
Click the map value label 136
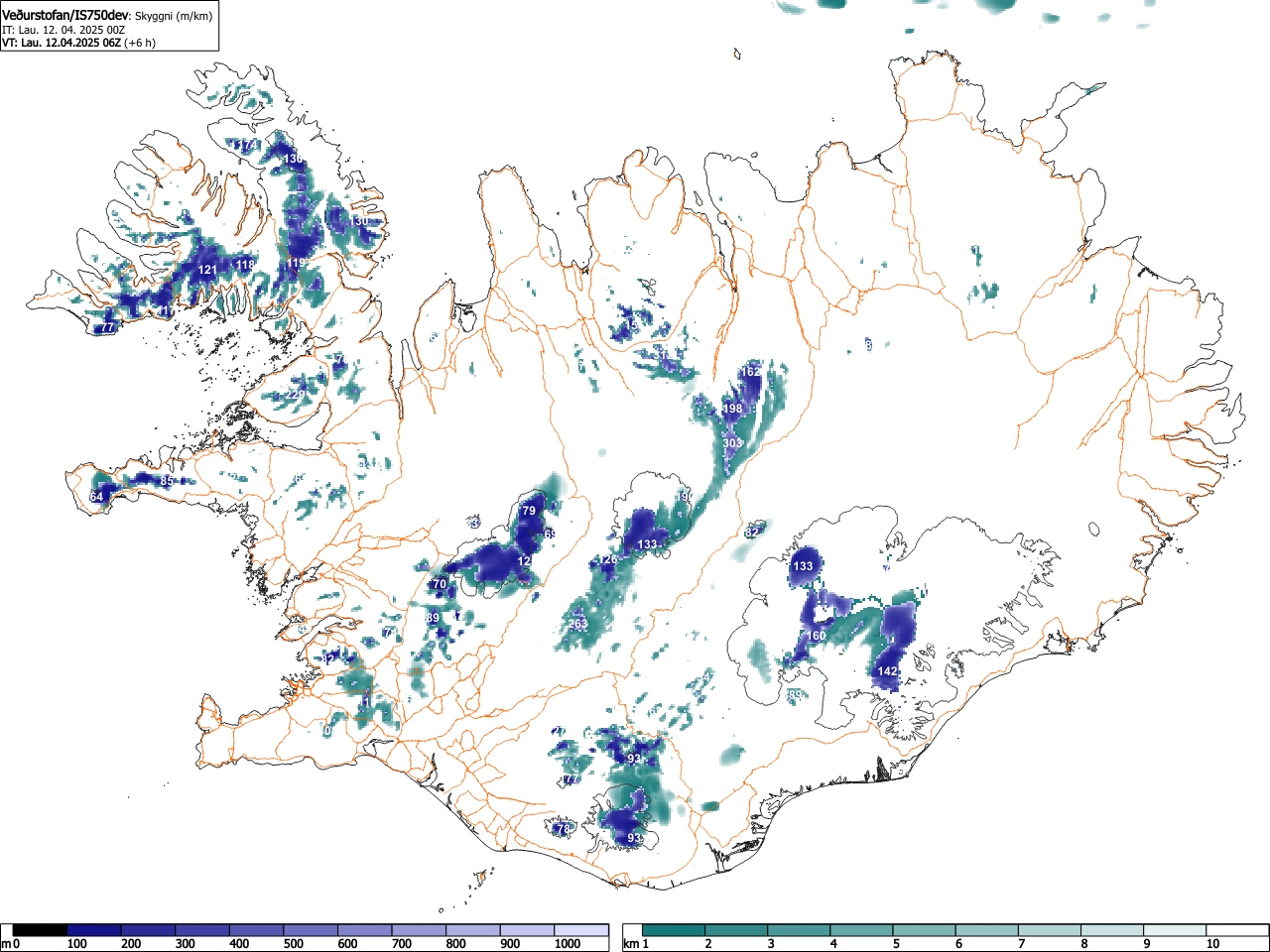pos(293,159)
